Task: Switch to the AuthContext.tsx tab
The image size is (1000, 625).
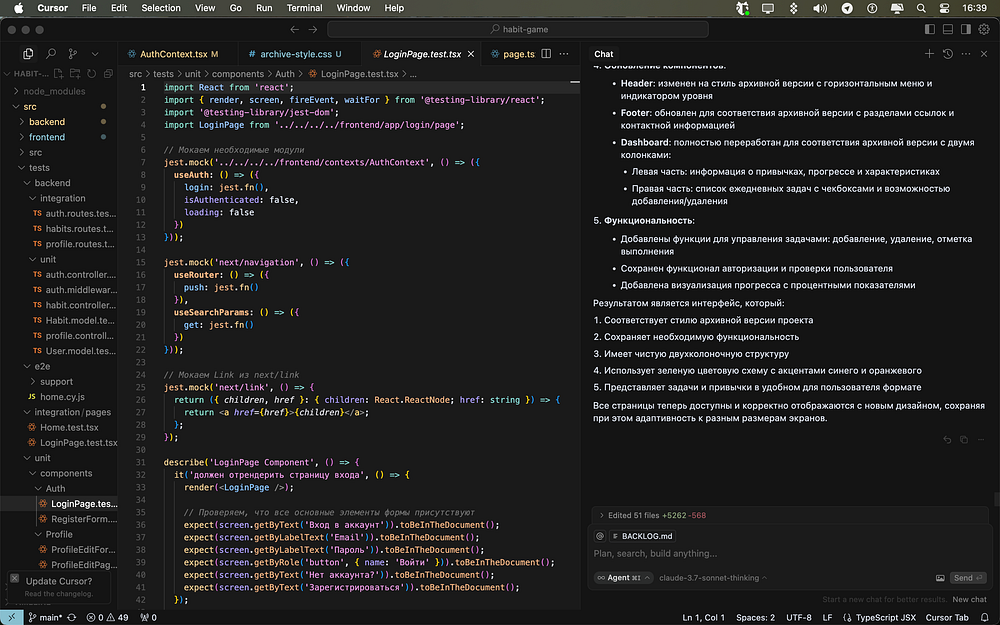Action: click(x=173, y=54)
